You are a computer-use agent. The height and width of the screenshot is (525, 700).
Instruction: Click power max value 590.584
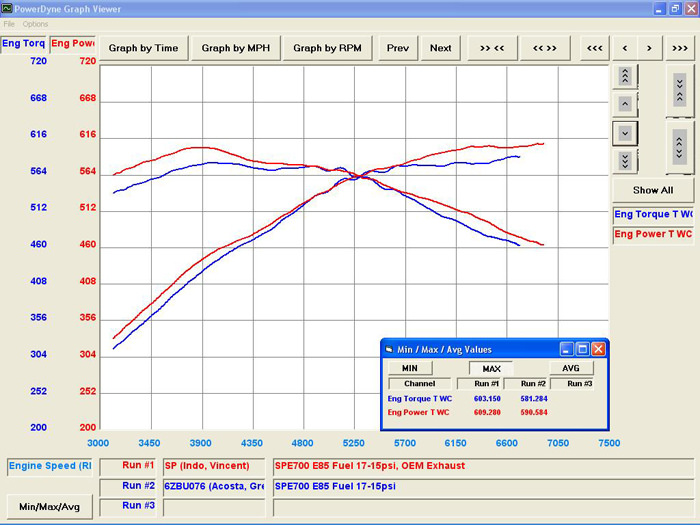point(533,412)
